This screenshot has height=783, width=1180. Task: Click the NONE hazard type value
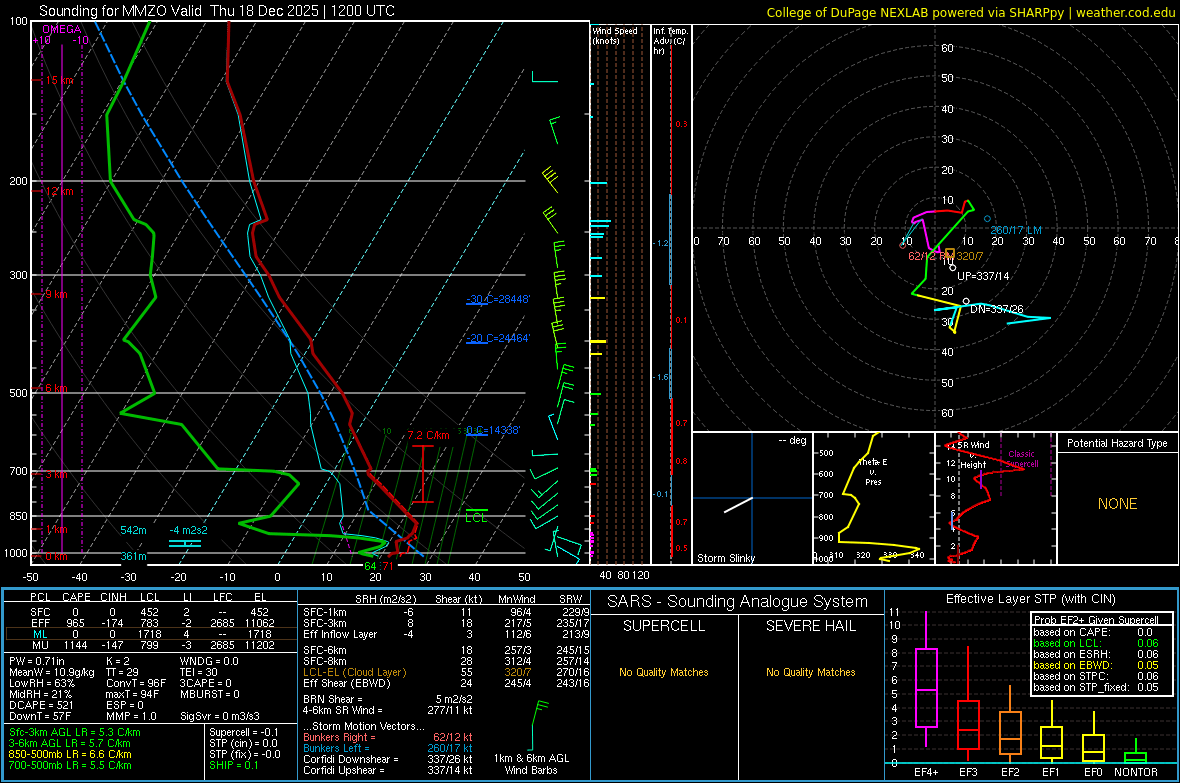tap(1117, 504)
